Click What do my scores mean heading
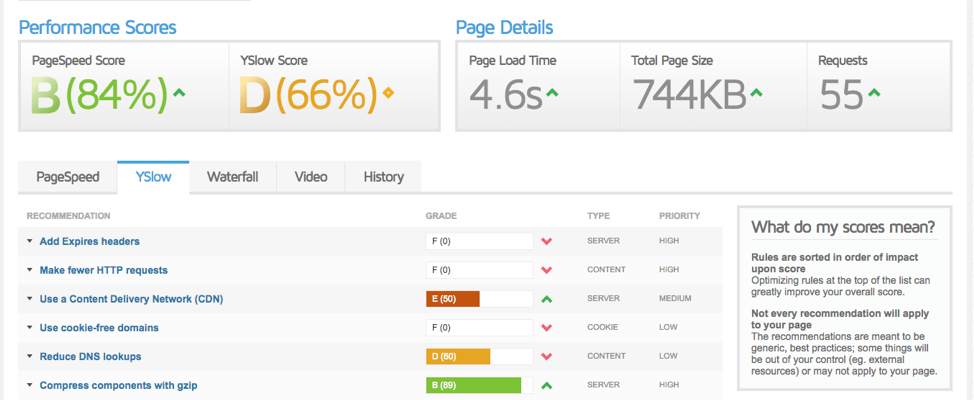This screenshot has height=400, width=974. click(843, 227)
